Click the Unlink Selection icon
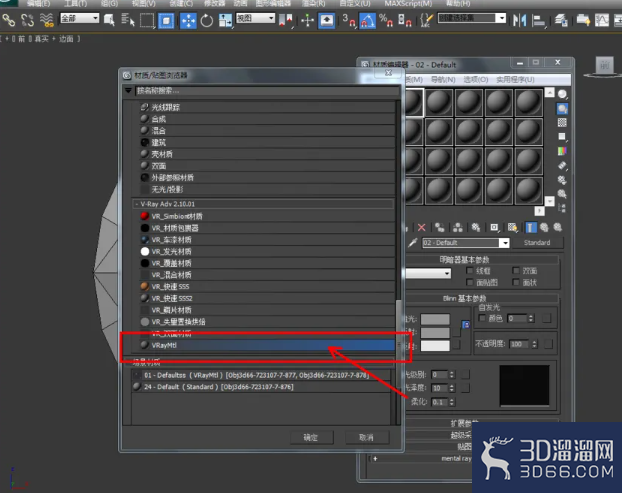This screenshot has width=622, height=493. (27, 20)
